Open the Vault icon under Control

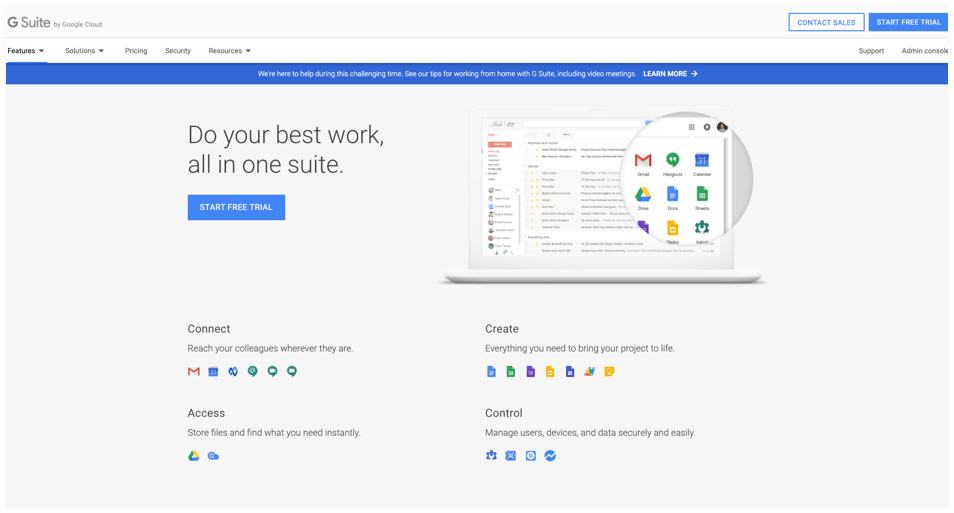(x=510, y=455)
